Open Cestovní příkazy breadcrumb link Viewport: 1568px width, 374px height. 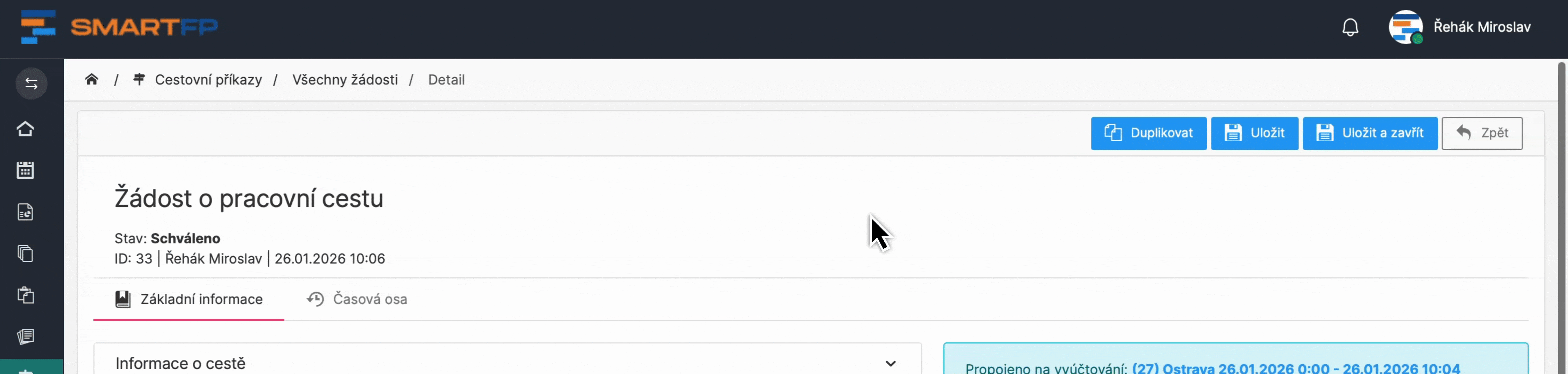click(x=208, y=80)
